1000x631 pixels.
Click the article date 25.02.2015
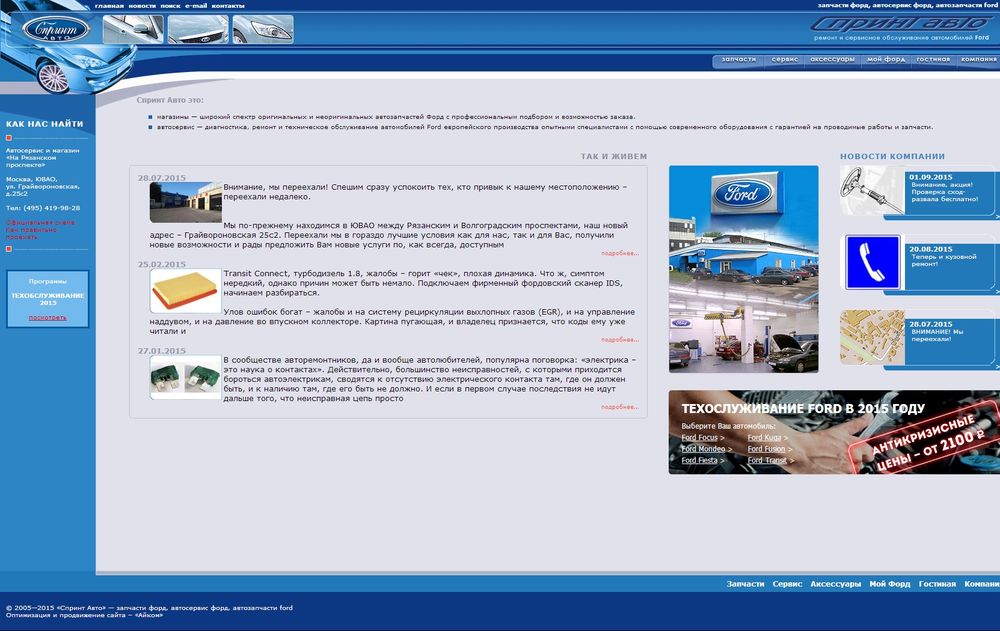click(162, 264)
